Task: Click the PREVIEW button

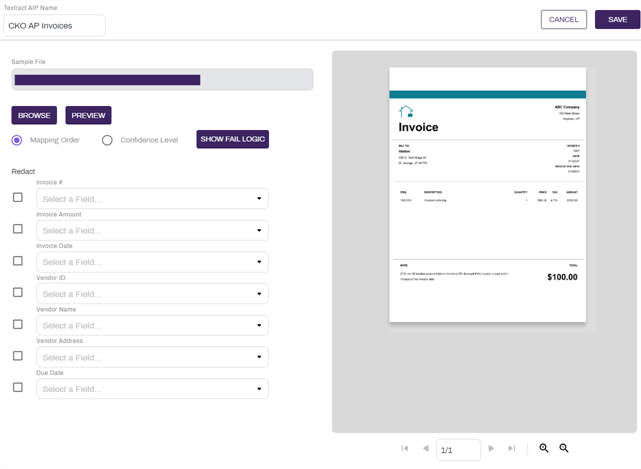Action: 88,115
